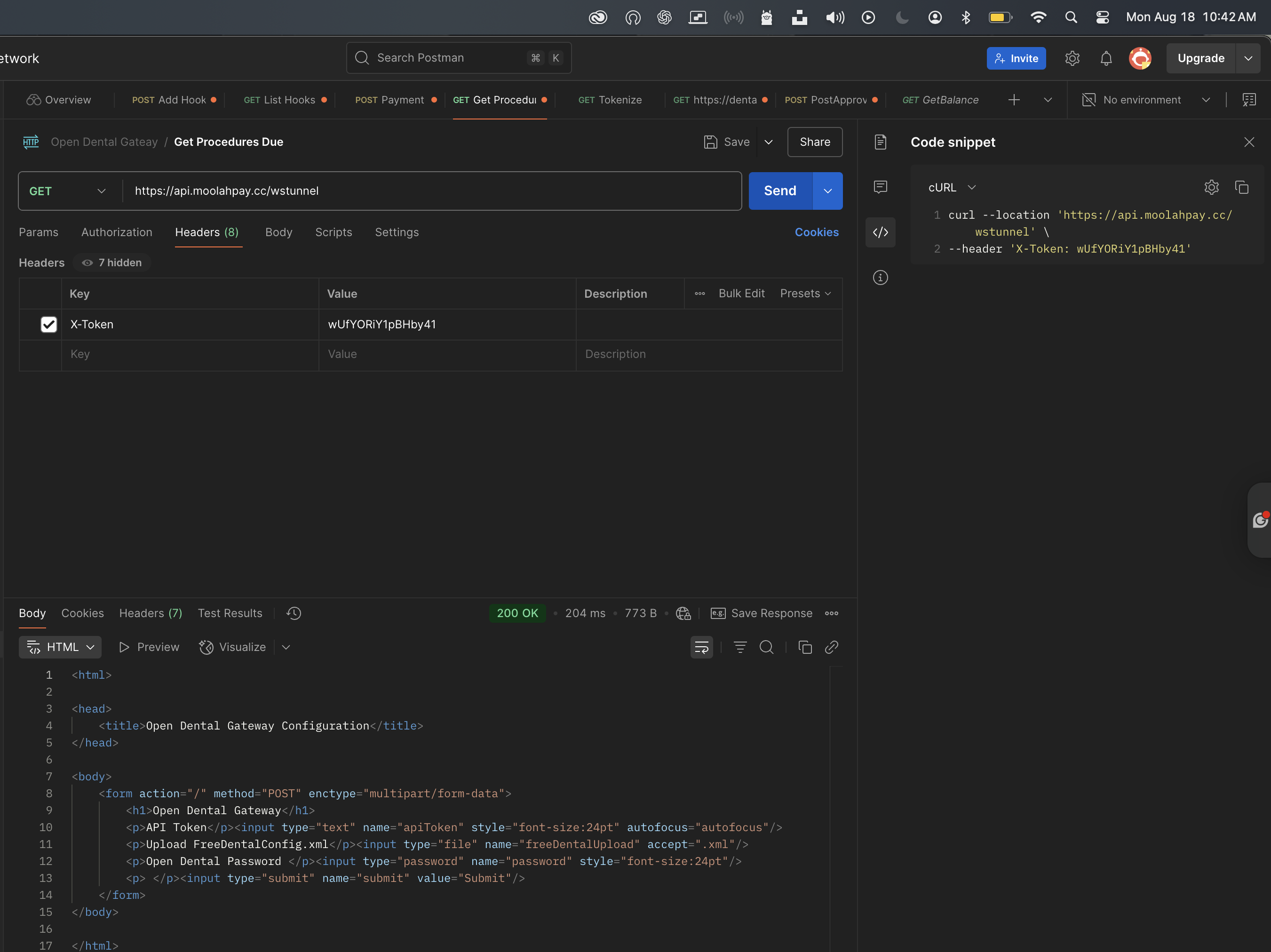
Task: Click the empty header Key cell
Action: click(x=190, y=354)
